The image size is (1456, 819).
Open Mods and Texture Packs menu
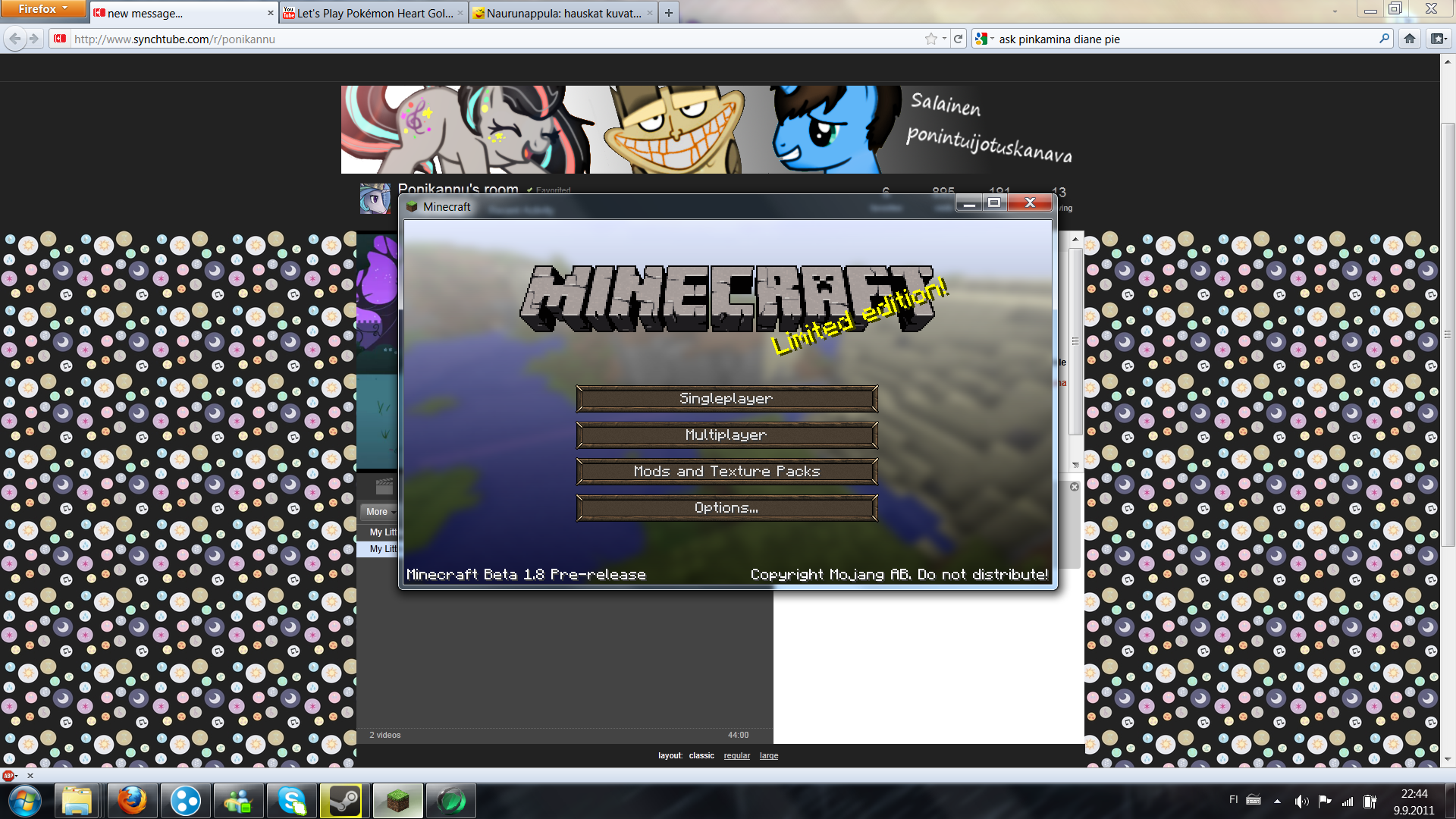726,472
